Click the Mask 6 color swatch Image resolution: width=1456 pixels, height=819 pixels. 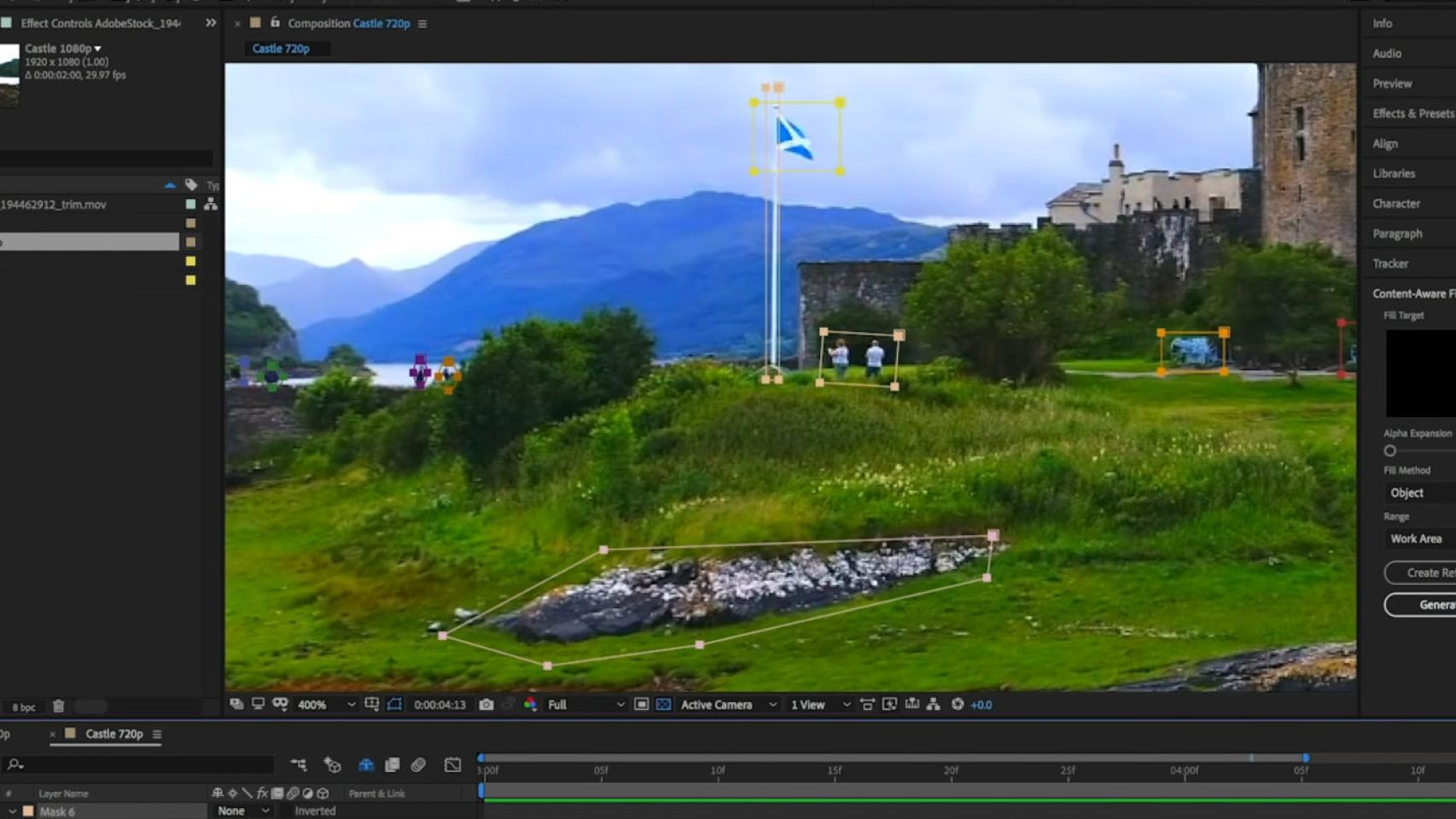click(28, 811)
